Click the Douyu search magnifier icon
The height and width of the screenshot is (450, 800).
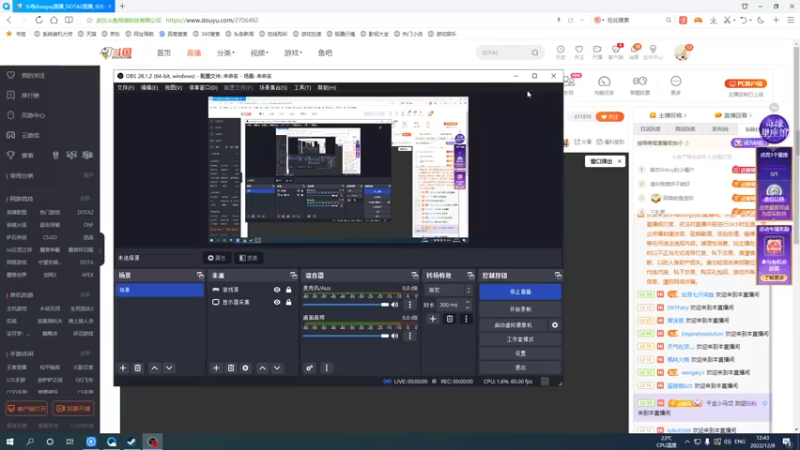tap(535, 53)
